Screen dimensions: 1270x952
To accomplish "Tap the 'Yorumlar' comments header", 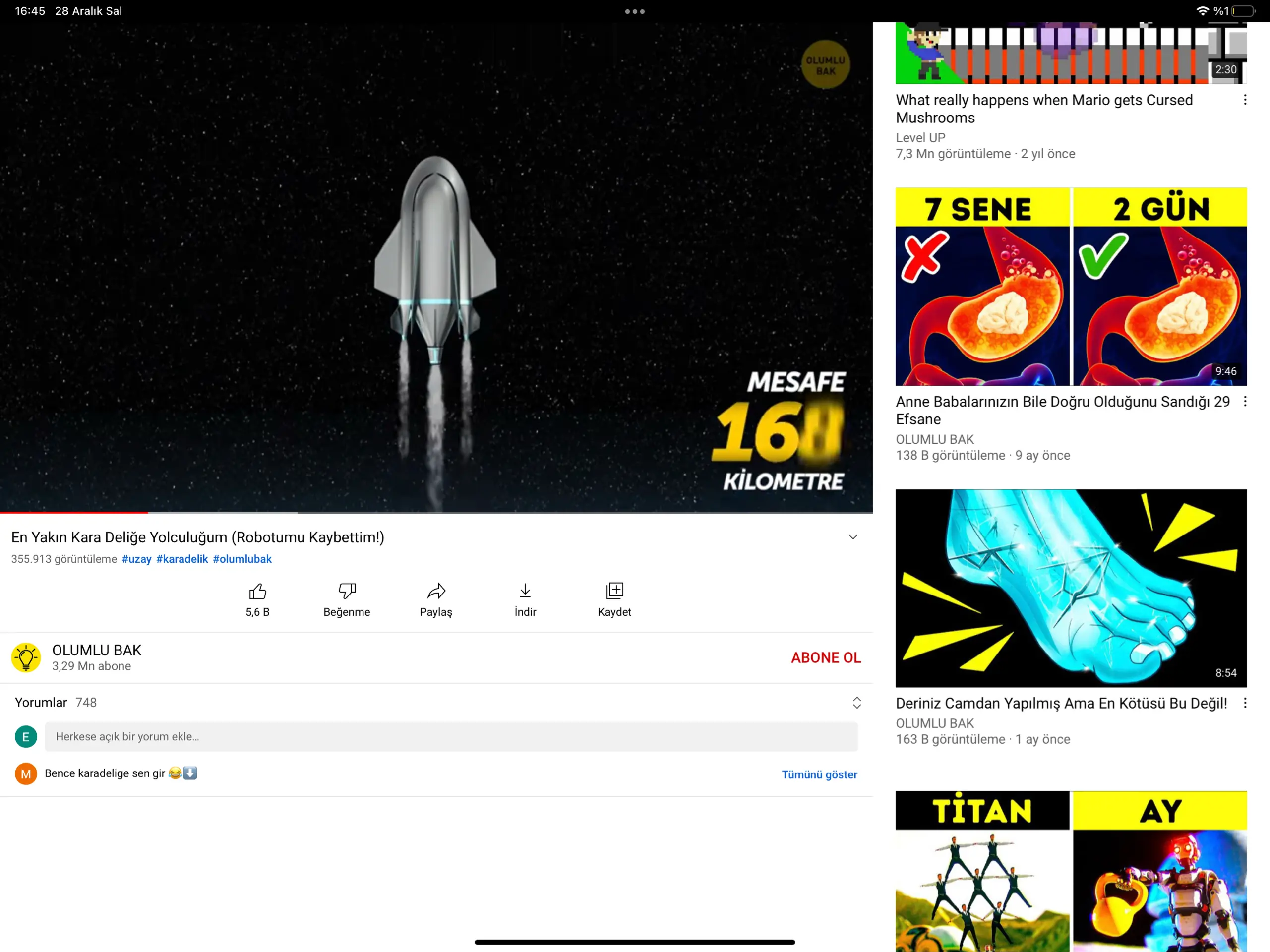I will 41,703.
